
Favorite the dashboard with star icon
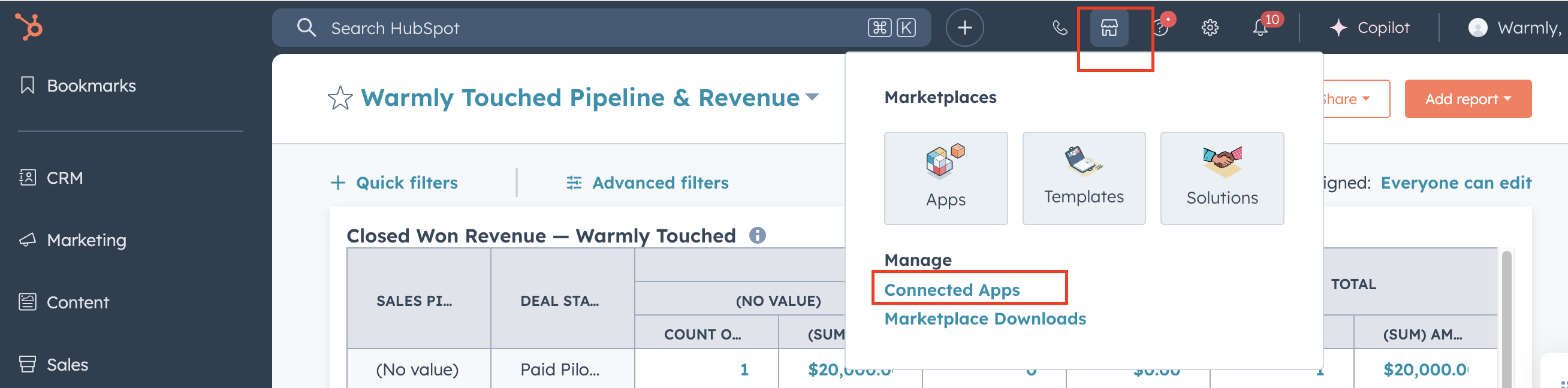click(340, 99)
